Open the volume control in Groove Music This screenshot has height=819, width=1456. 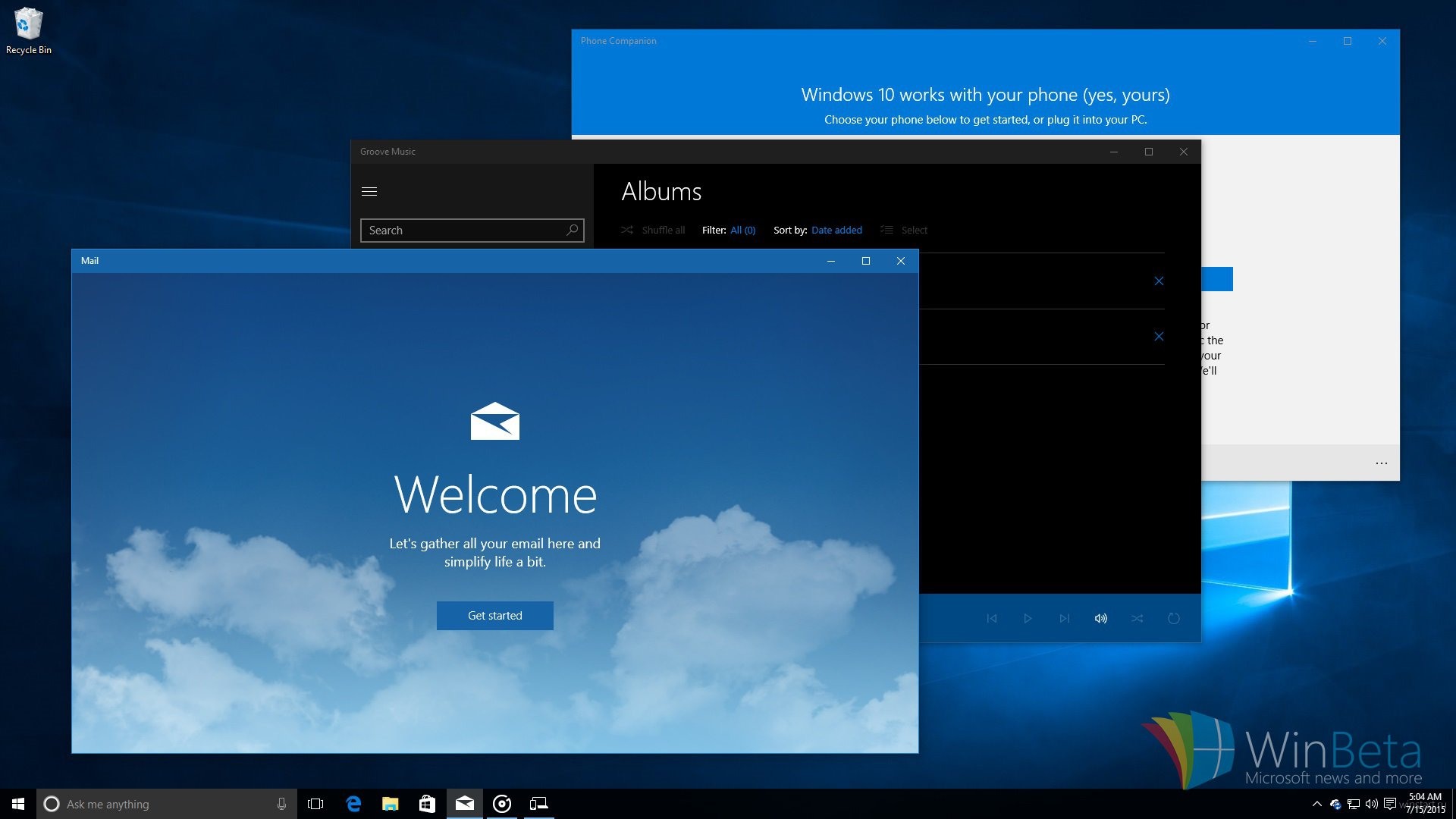(1101, 618)
